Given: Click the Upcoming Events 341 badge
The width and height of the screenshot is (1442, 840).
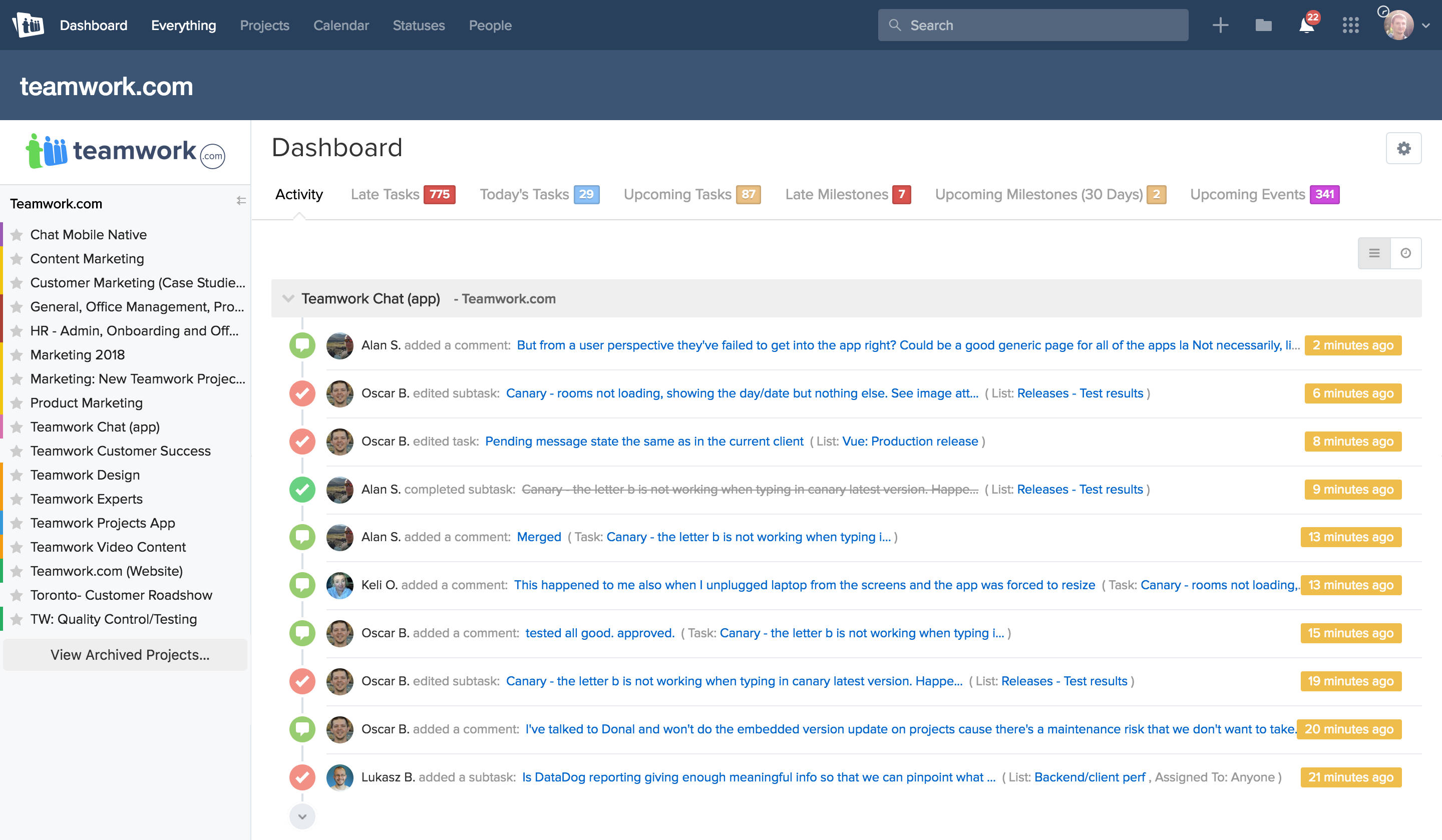Looking at the screenshot, I should [1325, 194].
